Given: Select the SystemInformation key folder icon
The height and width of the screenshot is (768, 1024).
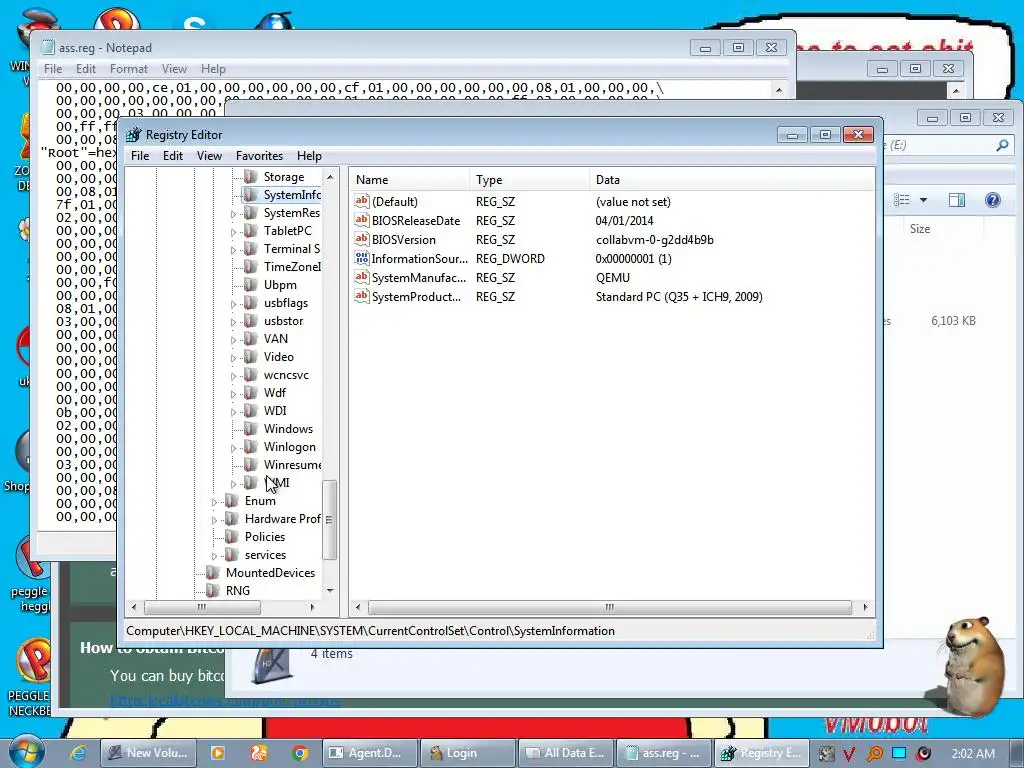Looking at the screenshot, I should (250, 195).
